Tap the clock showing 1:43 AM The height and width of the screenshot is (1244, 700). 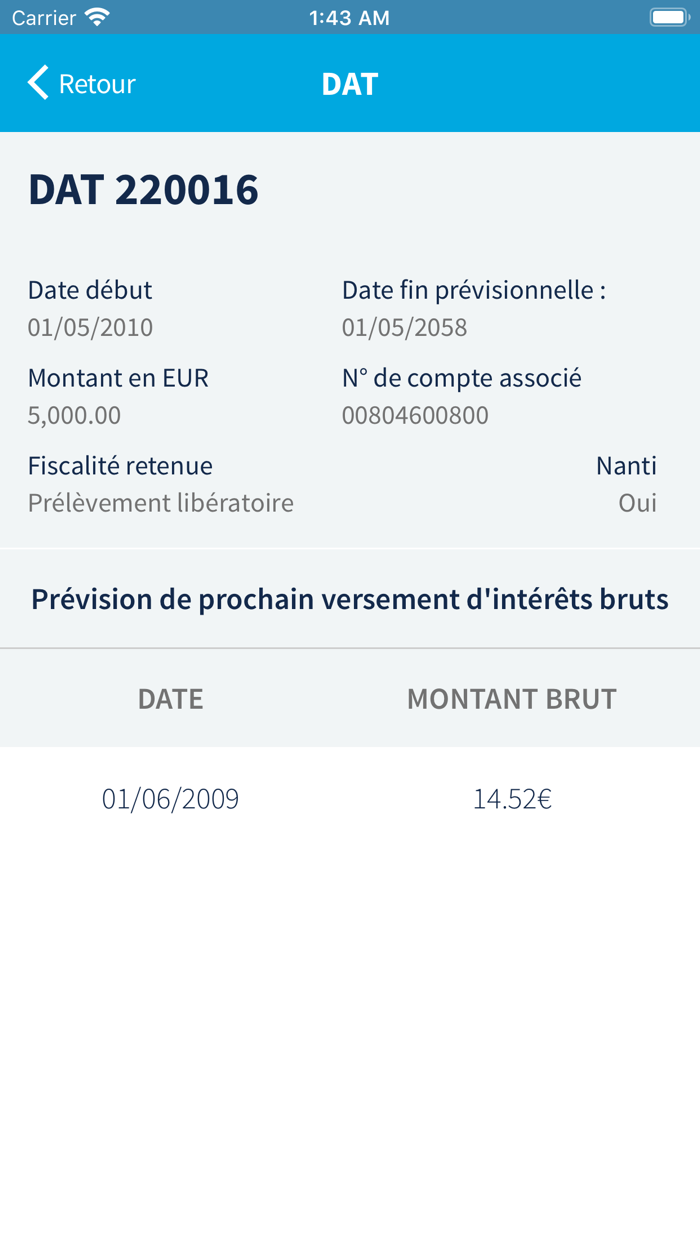pos(349,17)
